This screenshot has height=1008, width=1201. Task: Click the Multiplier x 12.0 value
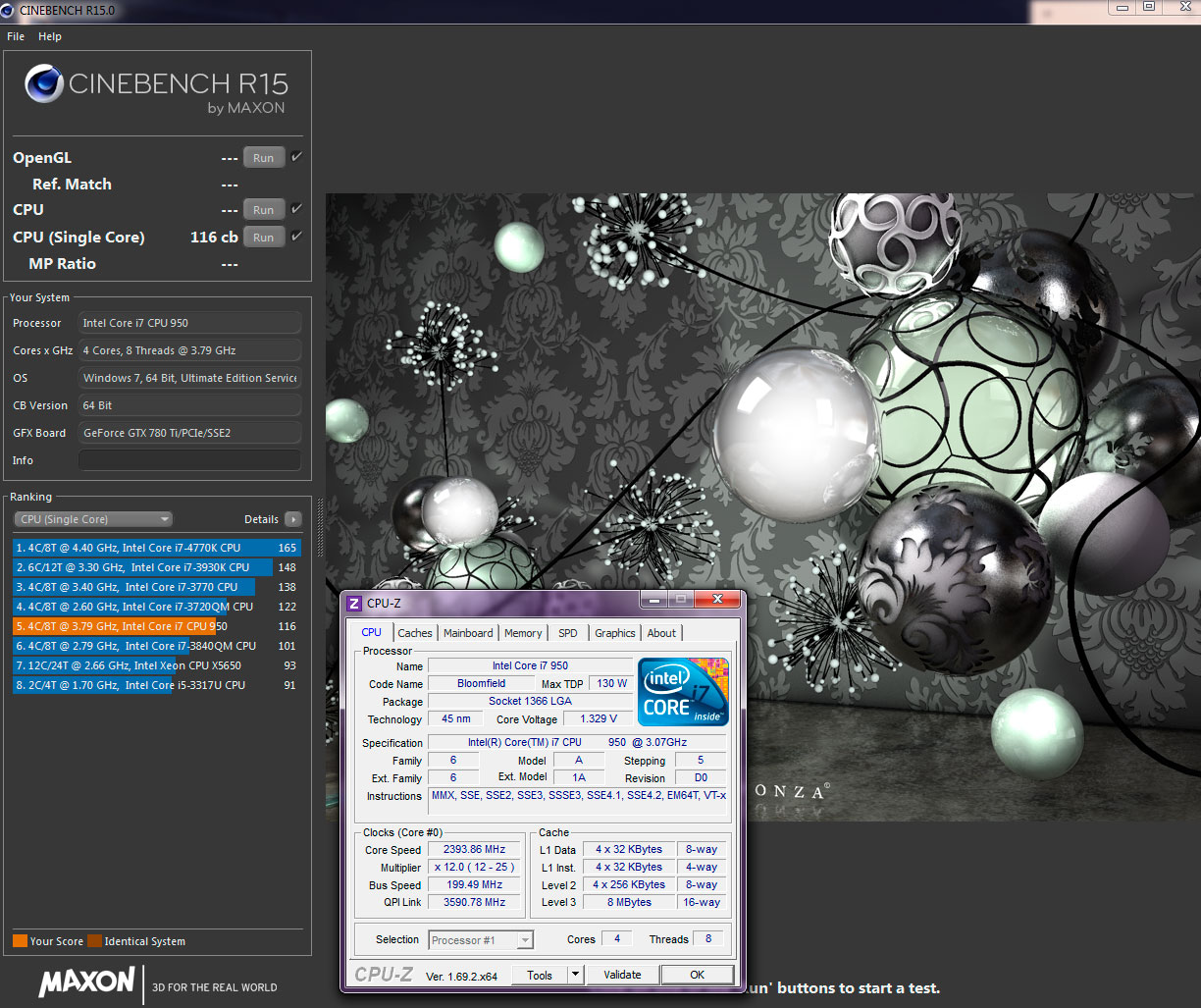pos(474,868)
